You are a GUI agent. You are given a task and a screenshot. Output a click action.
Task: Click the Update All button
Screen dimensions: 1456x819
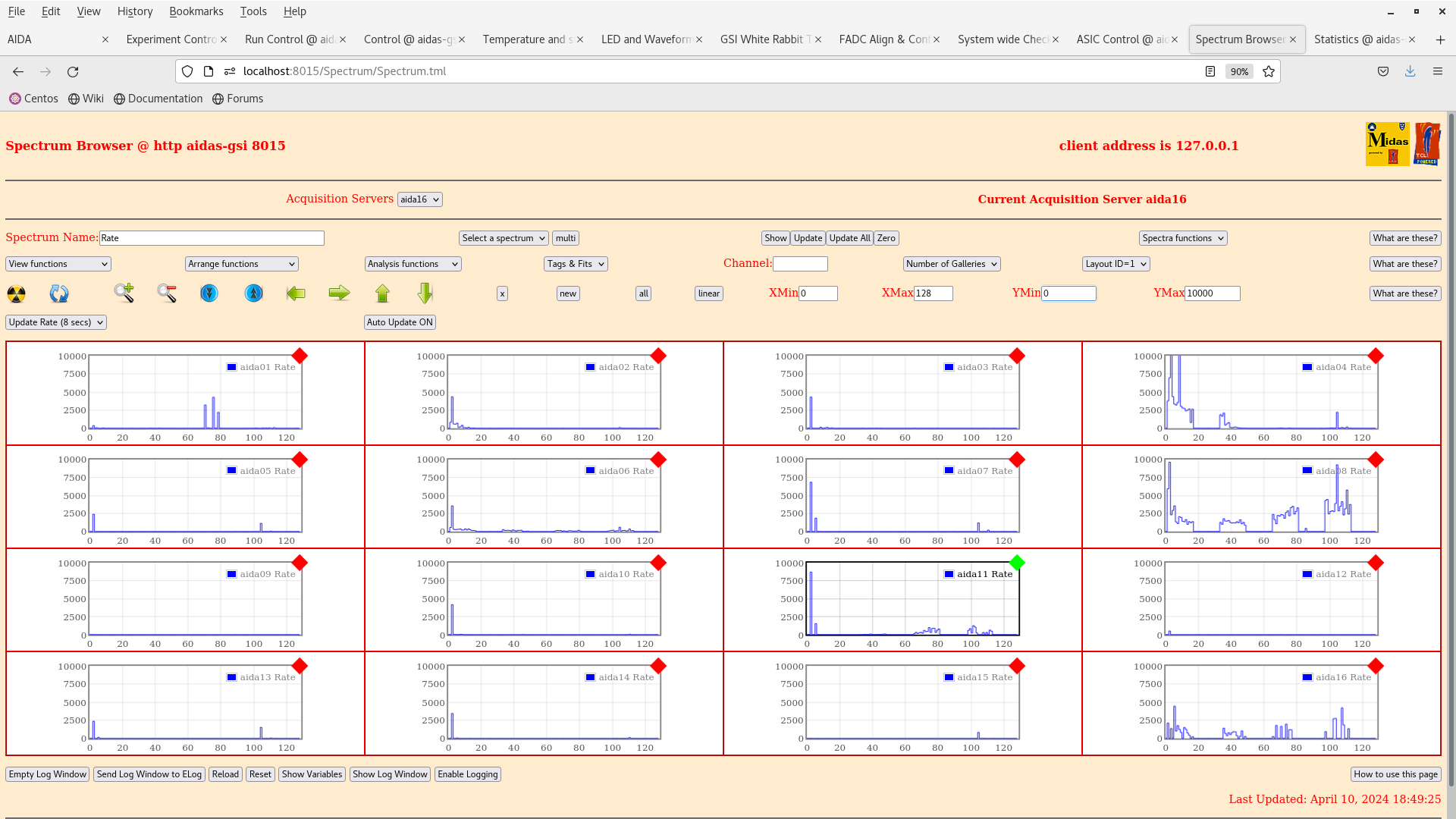tap(849, 238)
